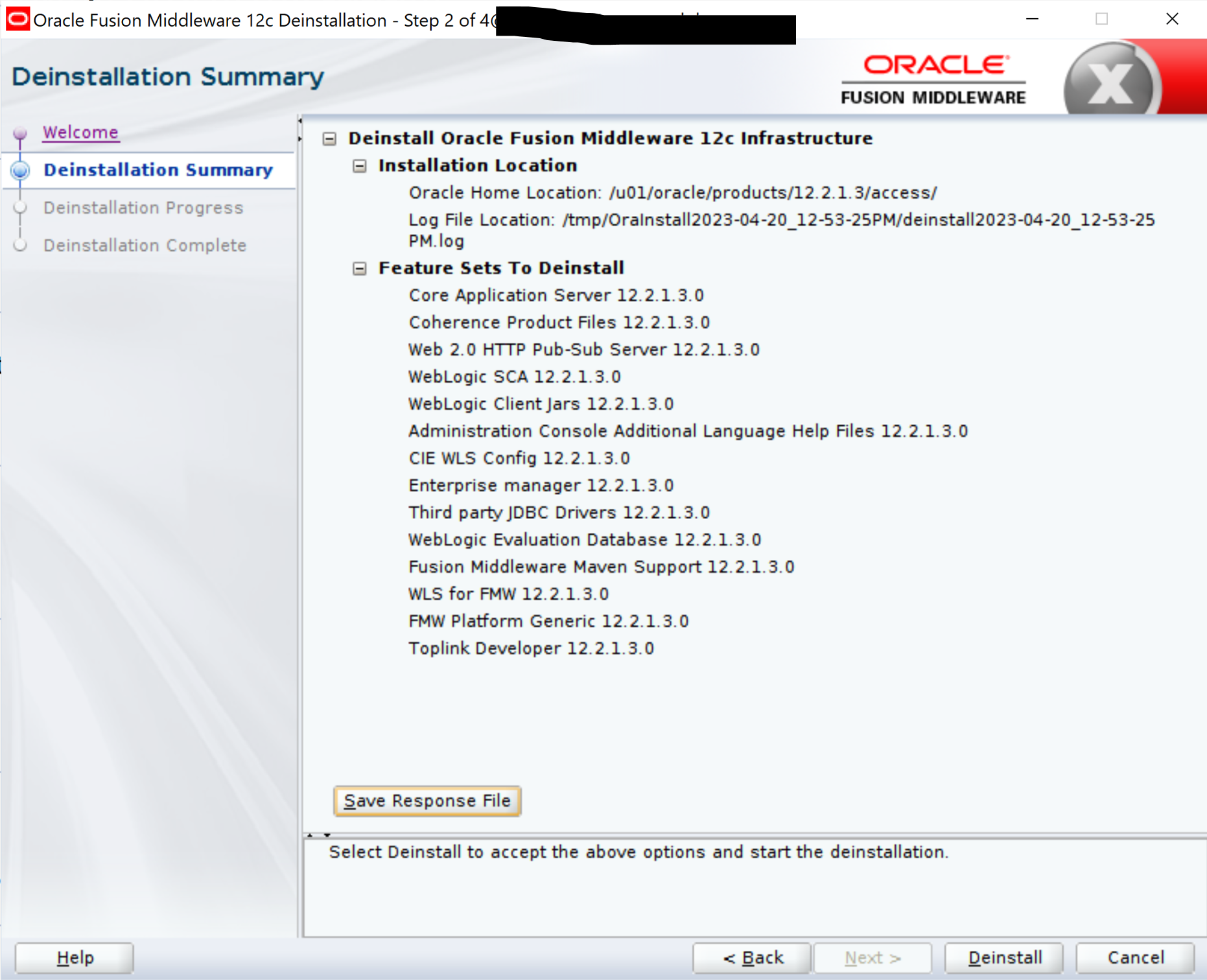Click the Deinstallation Summary step indicator icon
1207x980 pixels.
click(x=21, y=170)
